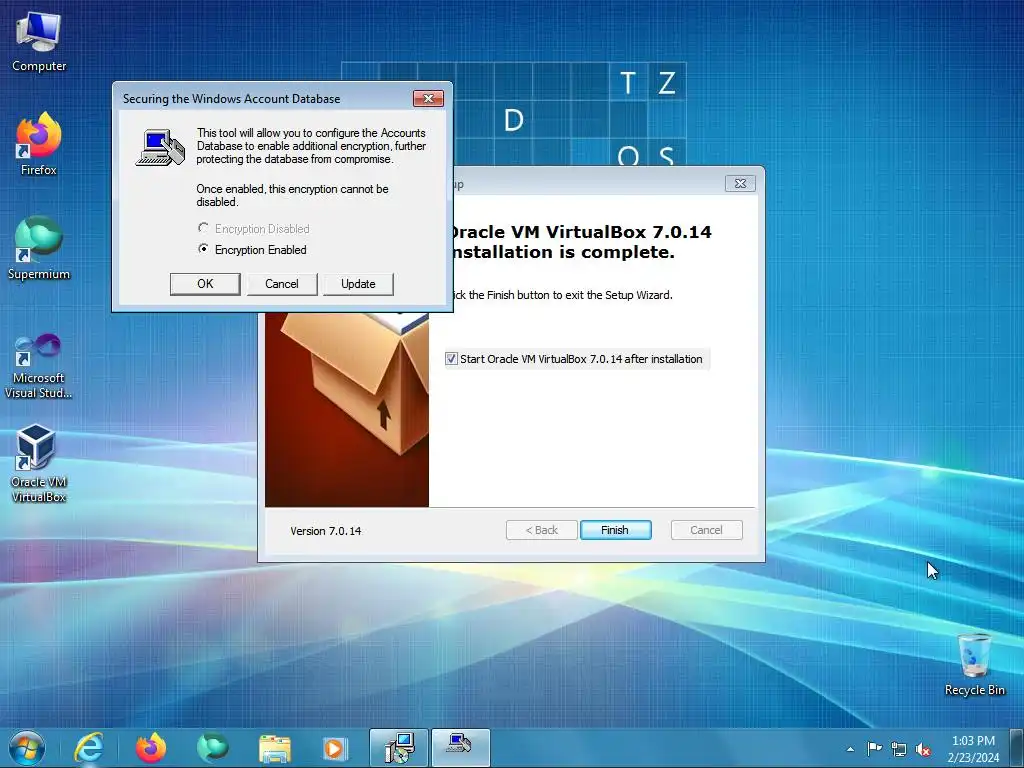
Task: Click Cancel in the Securing Windows Account Database dialog
Action: 281,283
